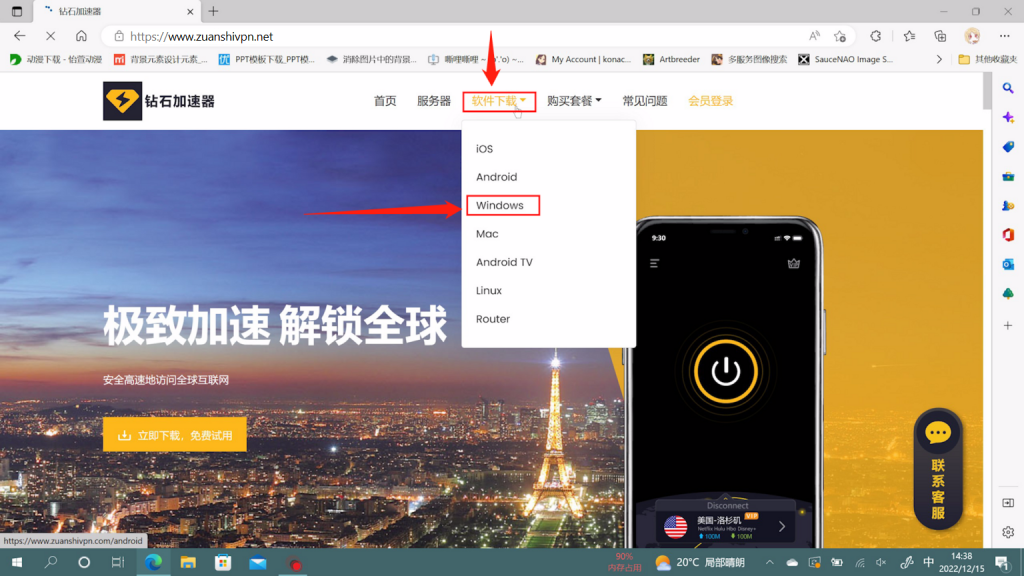
Task: Expand the 软件下载 dropdown menu
Action: 499,101
